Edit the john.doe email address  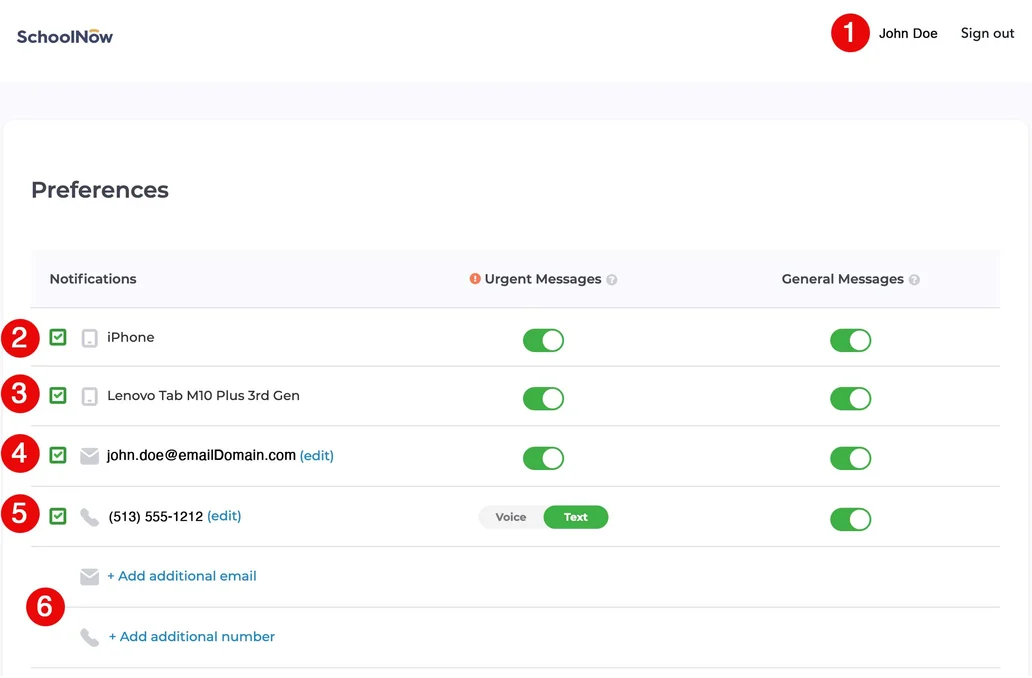317,456
